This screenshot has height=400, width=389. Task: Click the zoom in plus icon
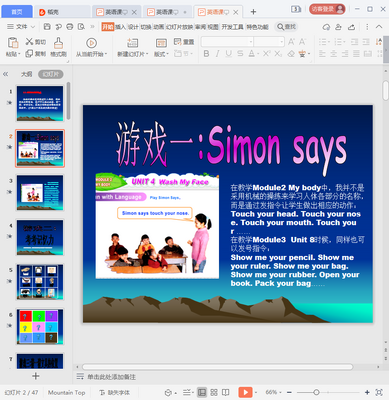[367, 392]
